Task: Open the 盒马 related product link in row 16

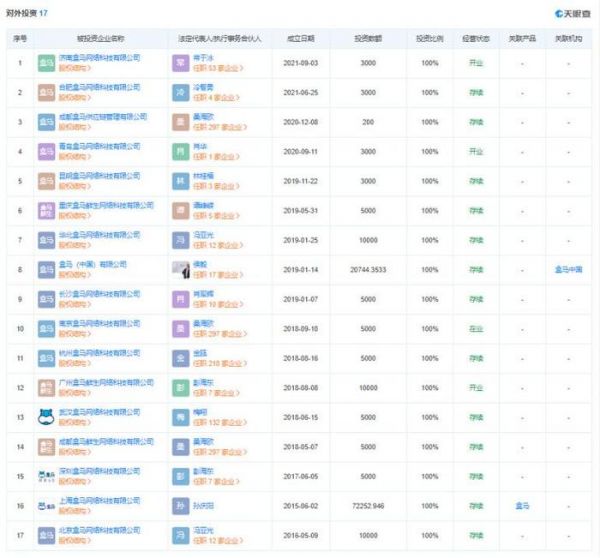Action: [520, 506]
